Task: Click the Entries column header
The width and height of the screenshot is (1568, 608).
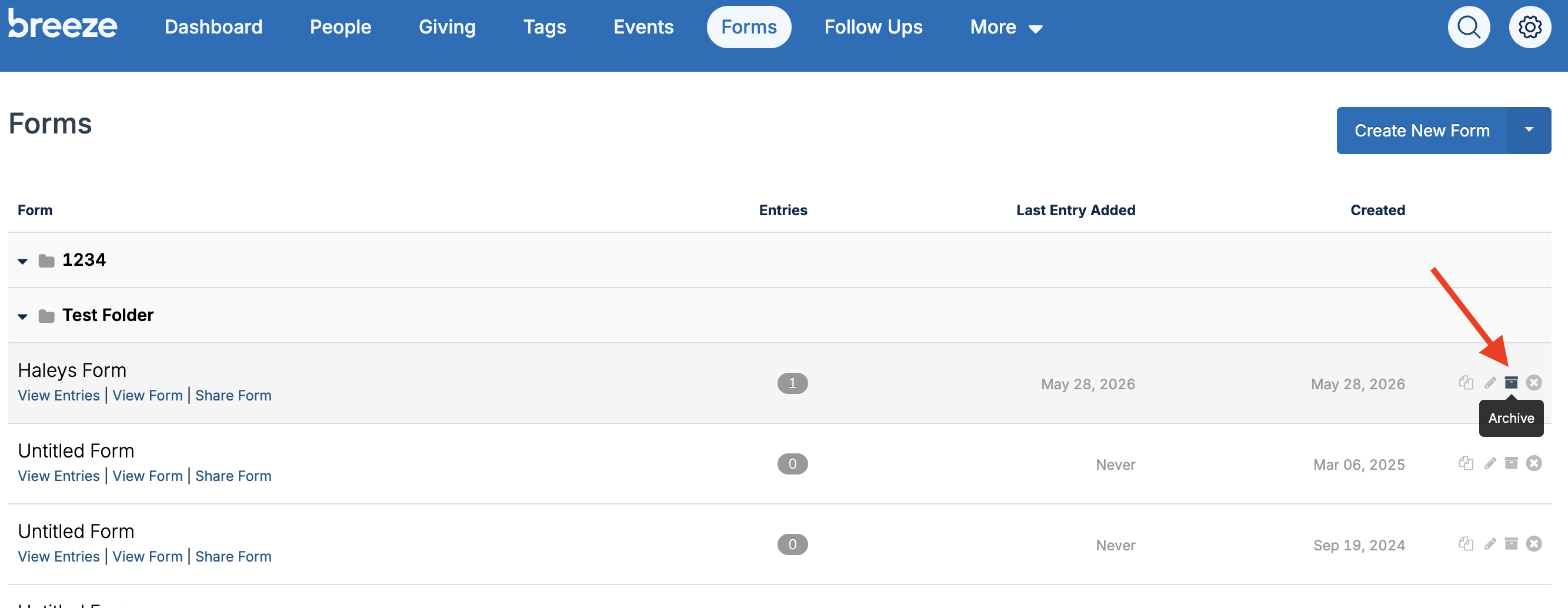Action: tap(783, 211)
